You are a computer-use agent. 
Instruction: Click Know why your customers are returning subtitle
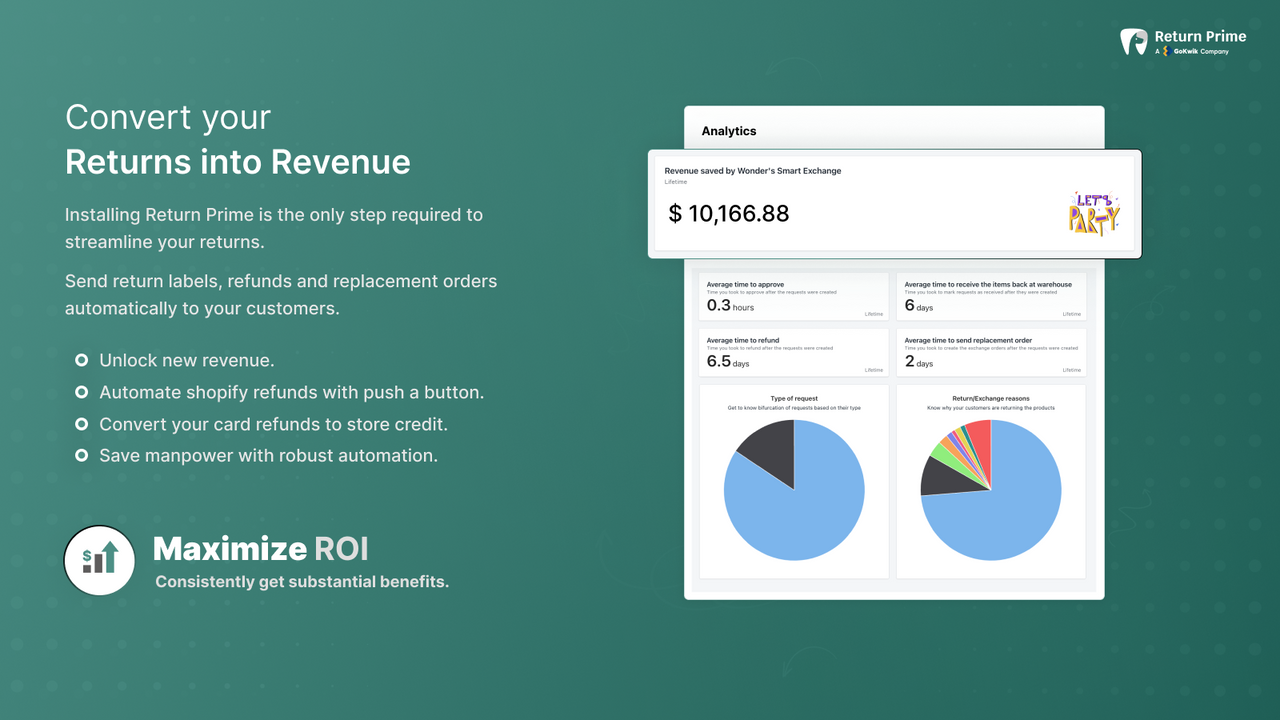pyautogui.click(x=991, y=408)
